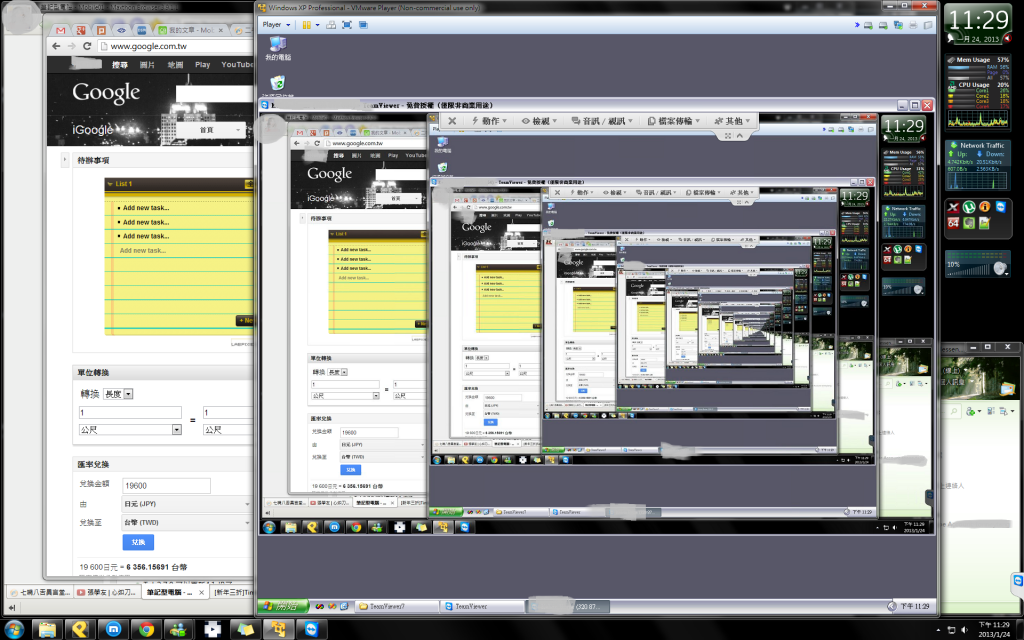This screenshot has width=1024, height=640.
Task: Reload the page in the host browser
Action: click(x=87, y=46)
